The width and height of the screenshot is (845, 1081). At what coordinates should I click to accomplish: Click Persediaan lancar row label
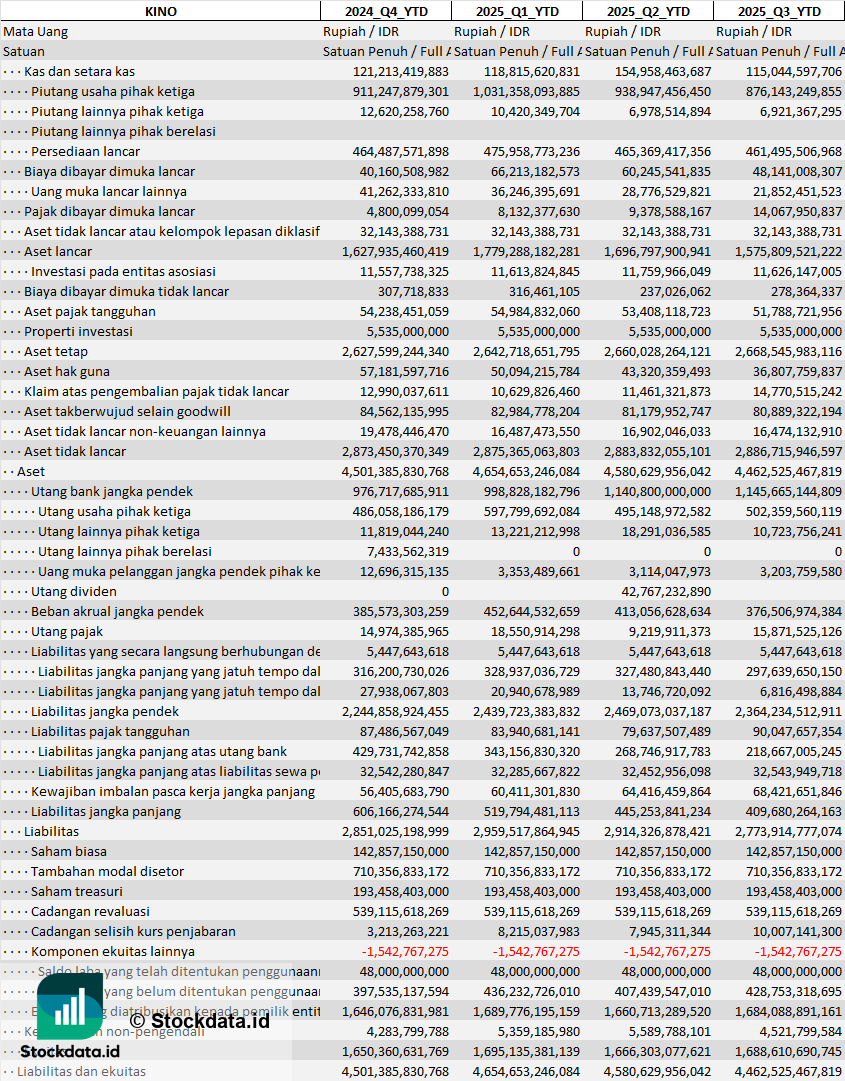[x=85, y=152]
